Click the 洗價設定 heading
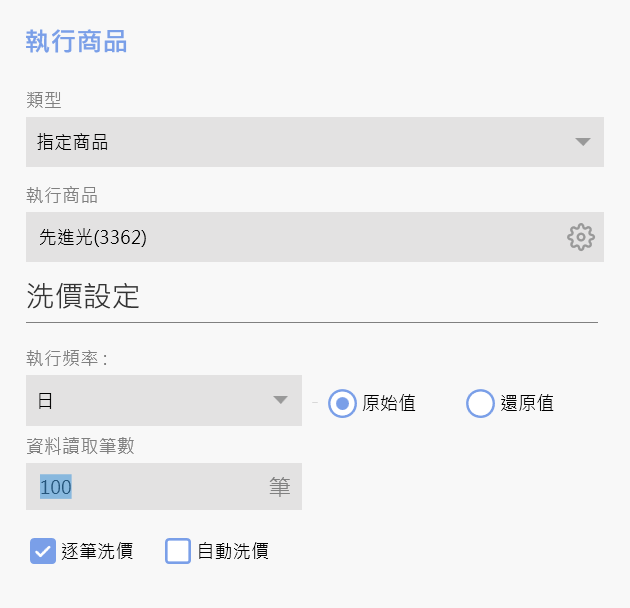This screenshot has height=608, width=630. click(83, 297)
